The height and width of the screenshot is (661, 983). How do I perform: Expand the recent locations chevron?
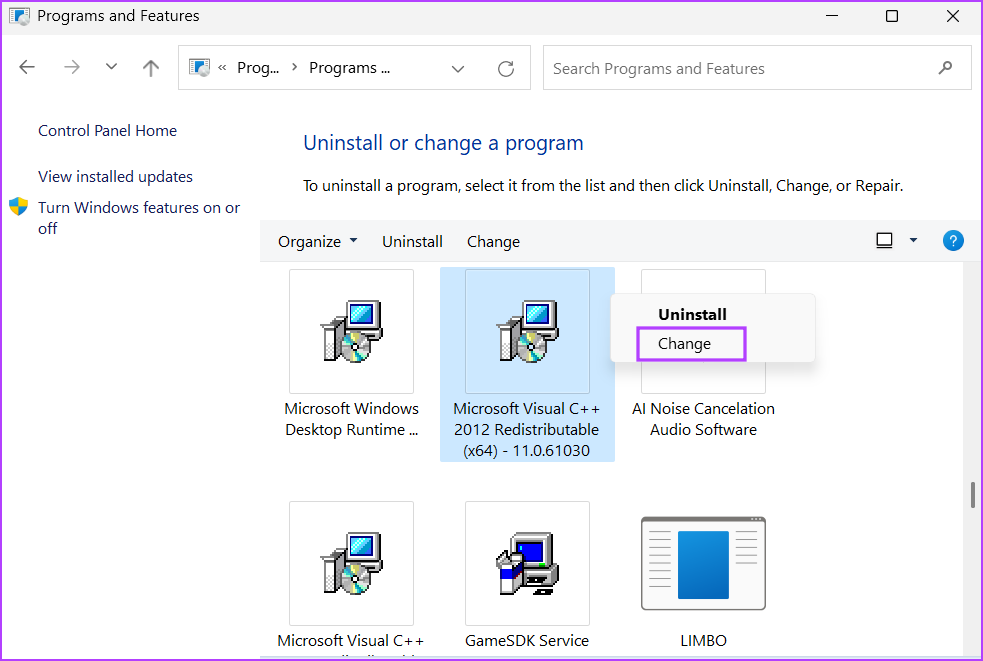111,68
